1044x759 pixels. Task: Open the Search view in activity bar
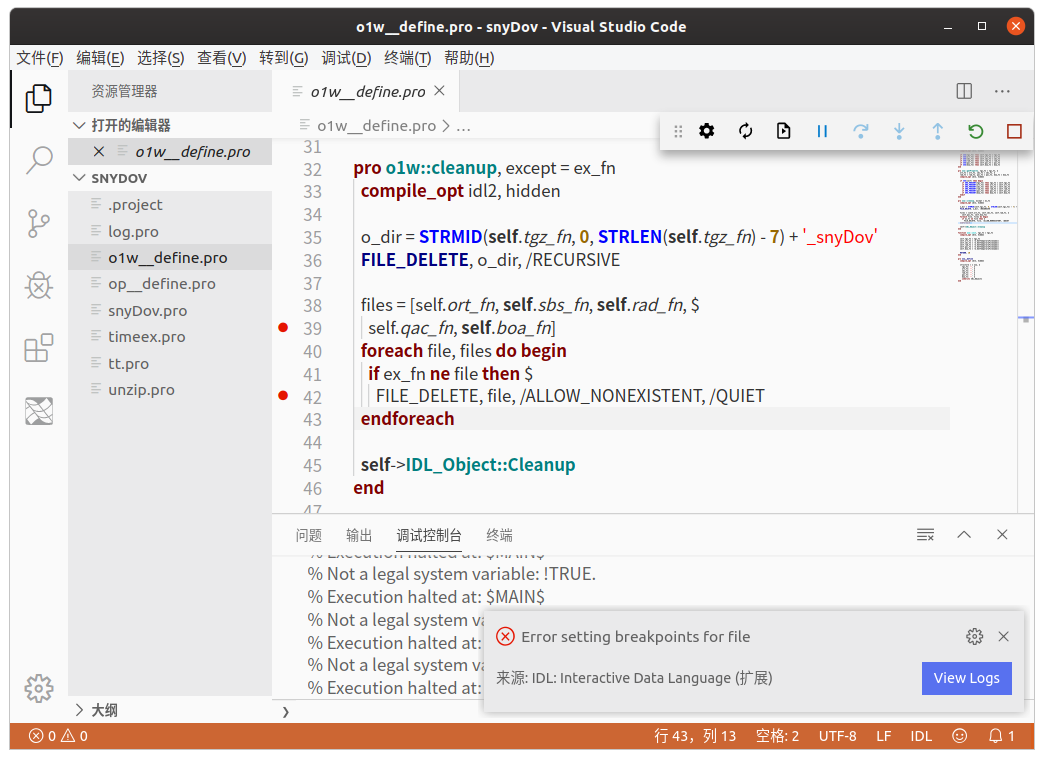pos(39,160)
